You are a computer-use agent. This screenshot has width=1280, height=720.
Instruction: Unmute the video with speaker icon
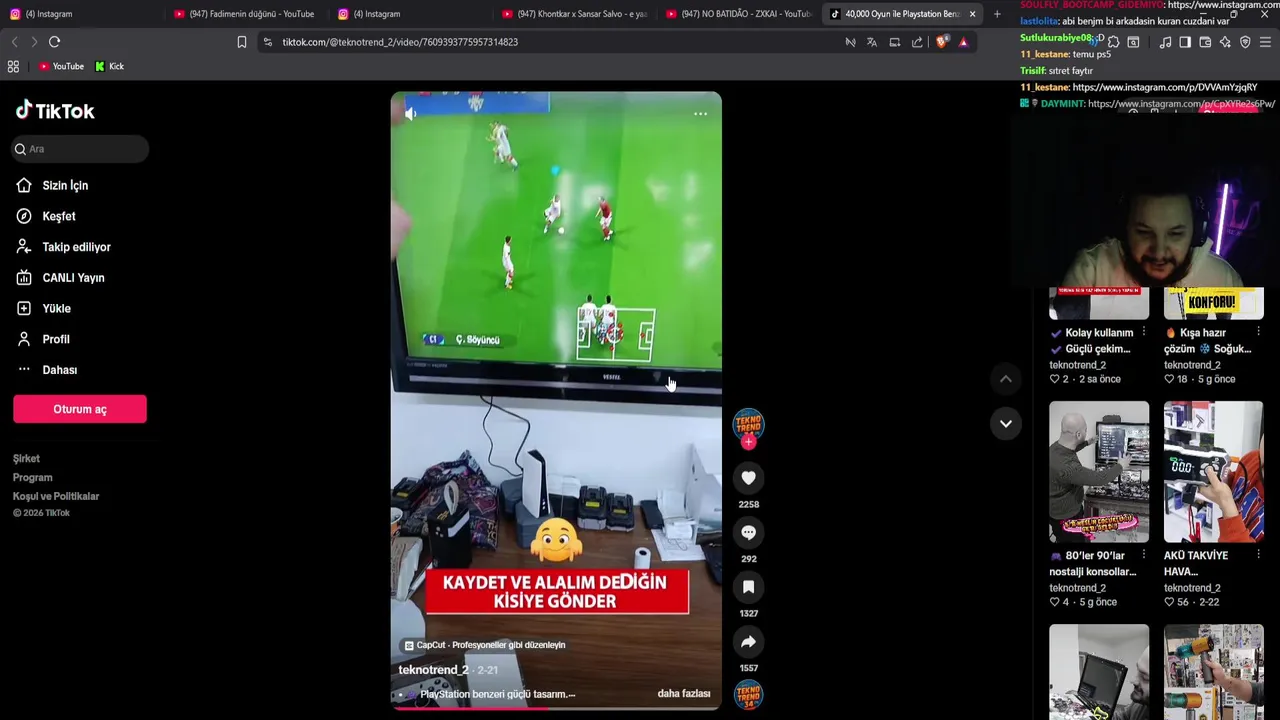click(410, 114)
